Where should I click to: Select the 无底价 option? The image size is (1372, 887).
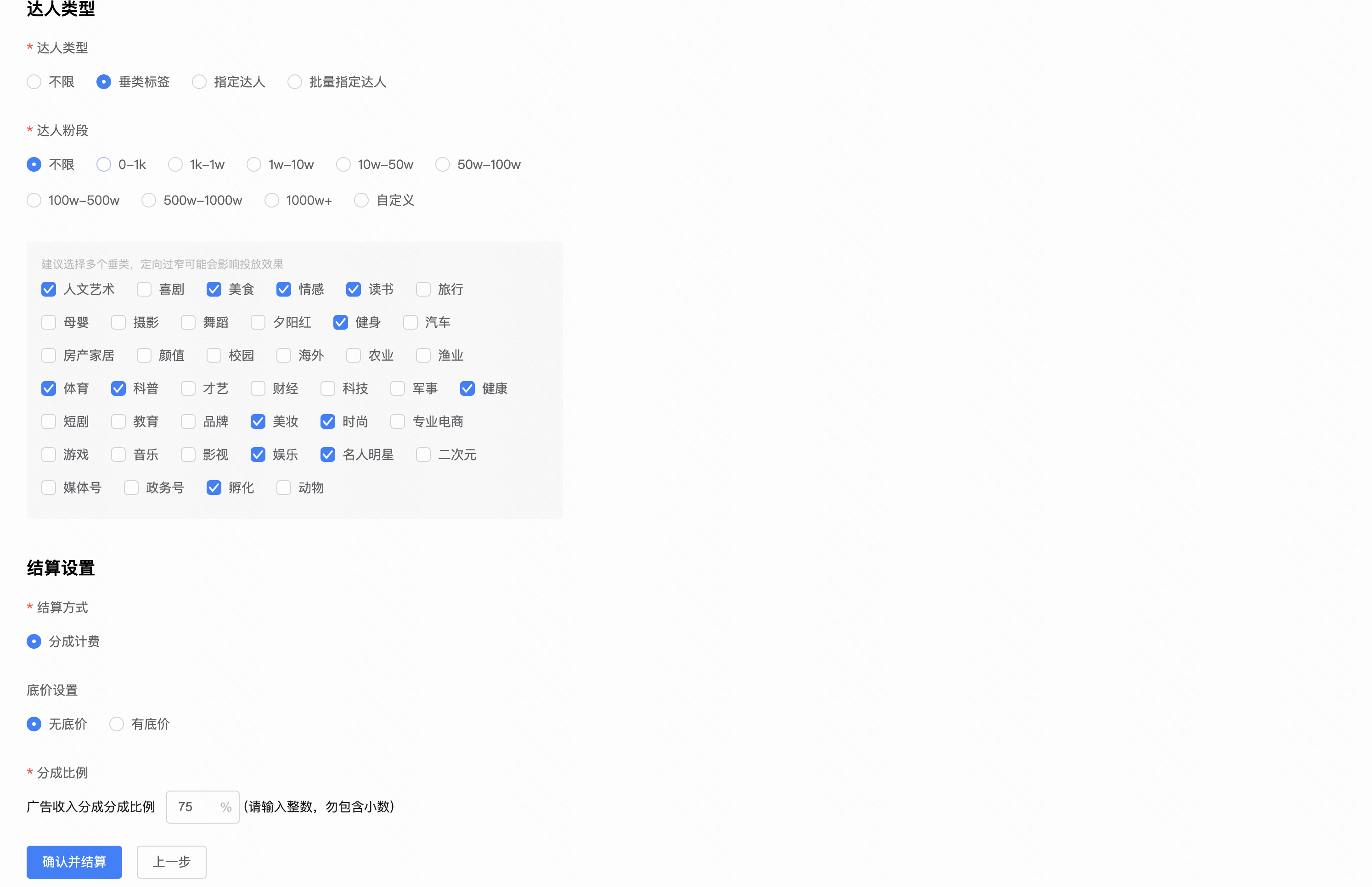[x=34, y=724]
